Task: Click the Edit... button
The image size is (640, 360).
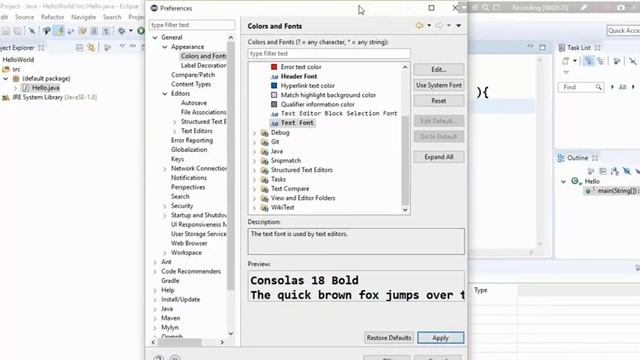Action: [x=439, y=69]
